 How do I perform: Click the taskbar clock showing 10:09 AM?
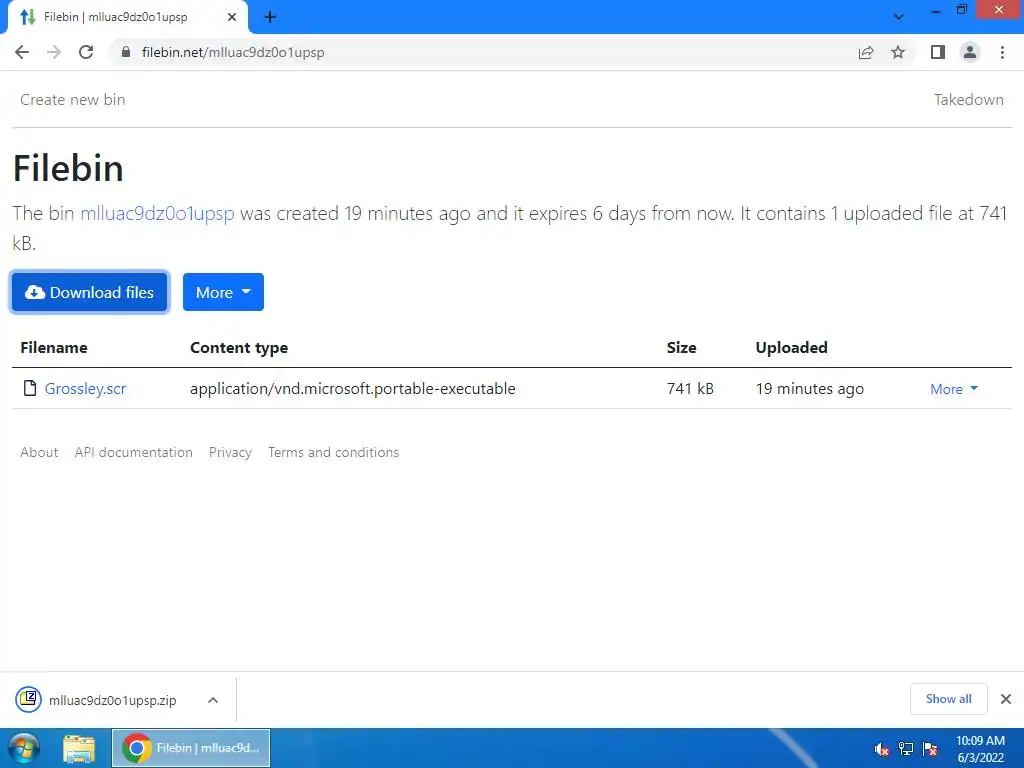coord(980,749)
